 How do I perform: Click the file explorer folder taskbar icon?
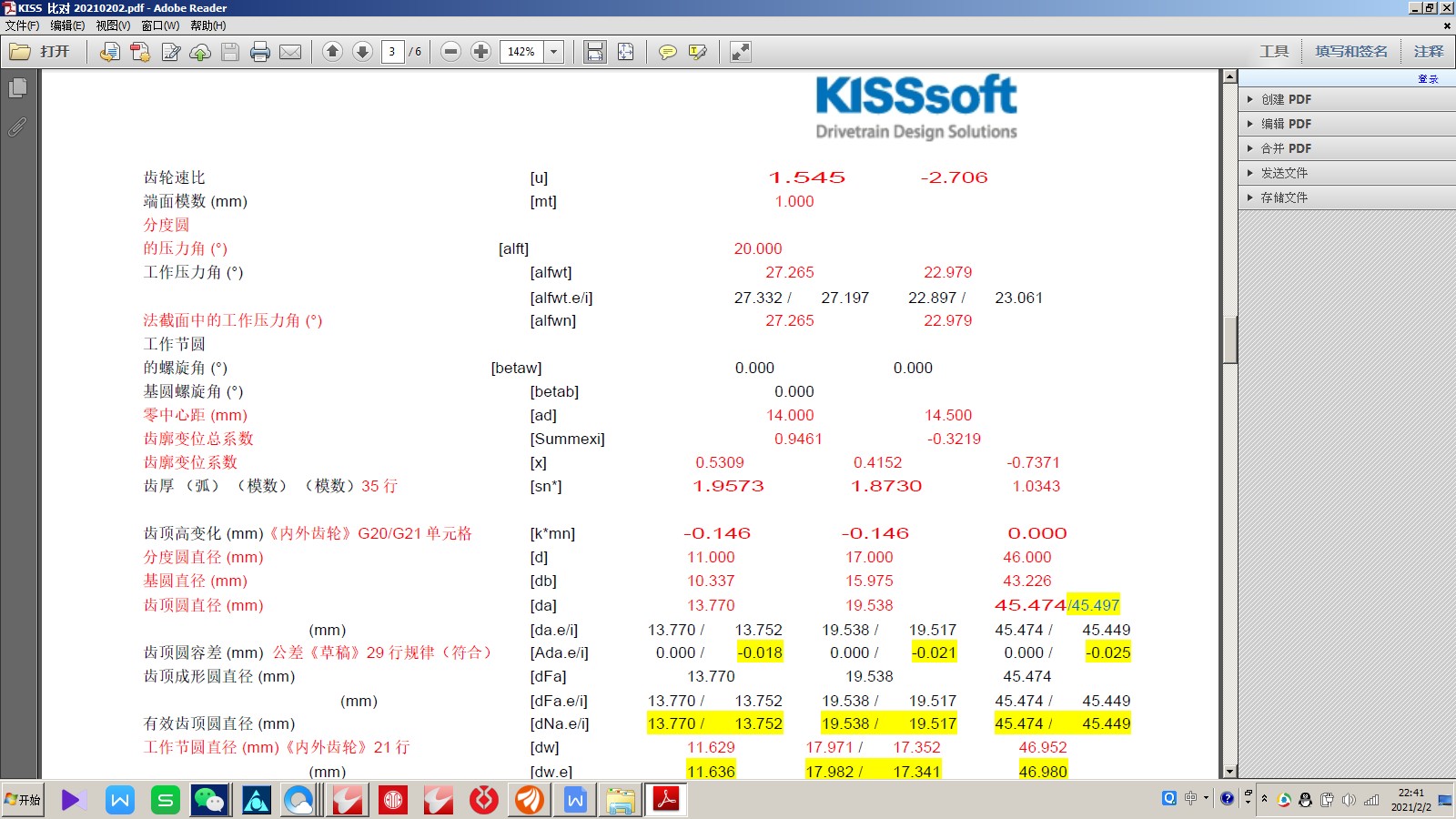[x=621, y=800]
